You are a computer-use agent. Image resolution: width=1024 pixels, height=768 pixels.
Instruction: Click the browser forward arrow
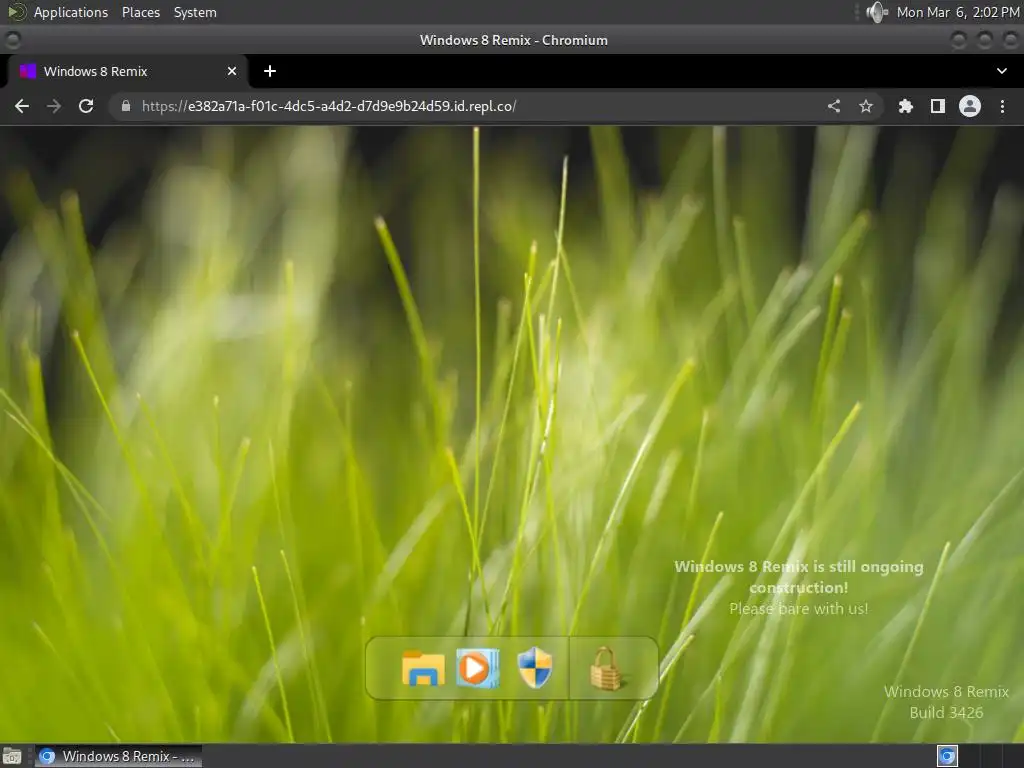(x=54, y=106)
